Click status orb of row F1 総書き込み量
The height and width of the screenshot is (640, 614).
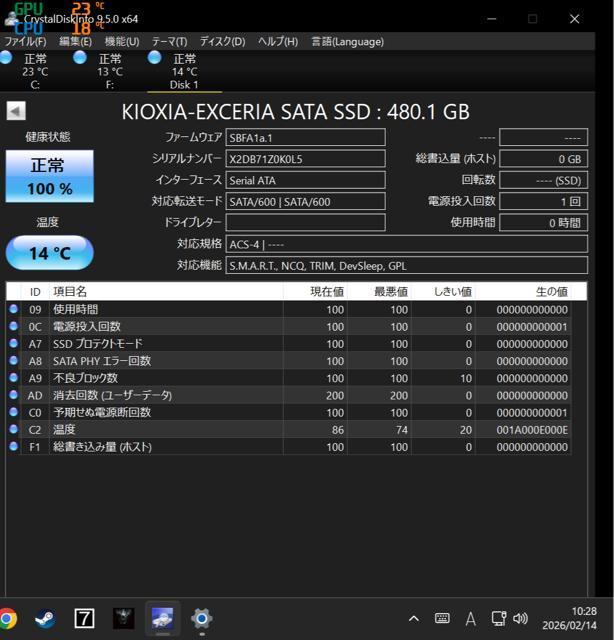click(x=13, y=446)
